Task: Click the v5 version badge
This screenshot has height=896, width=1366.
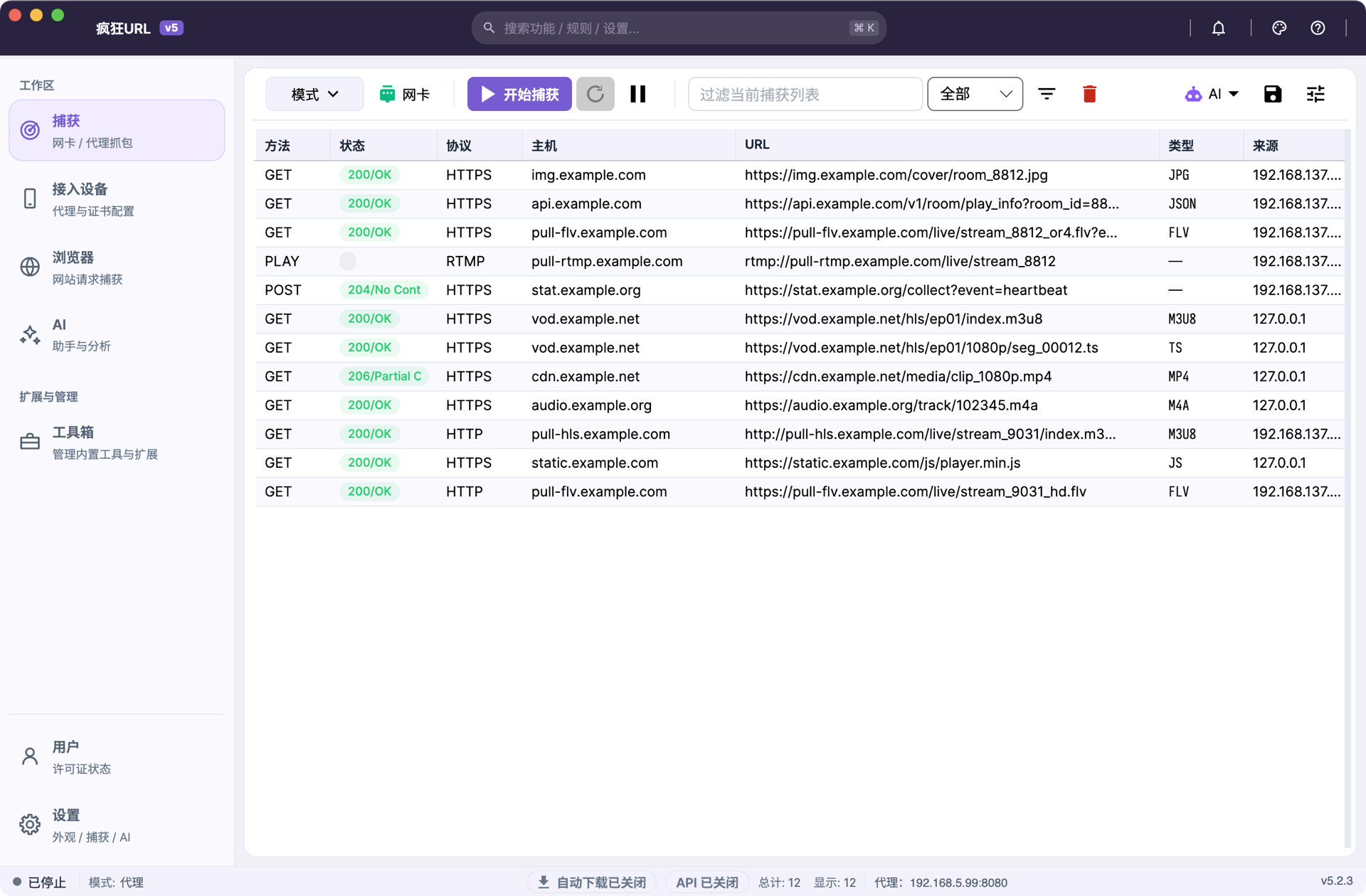Action: coord(171,28)
